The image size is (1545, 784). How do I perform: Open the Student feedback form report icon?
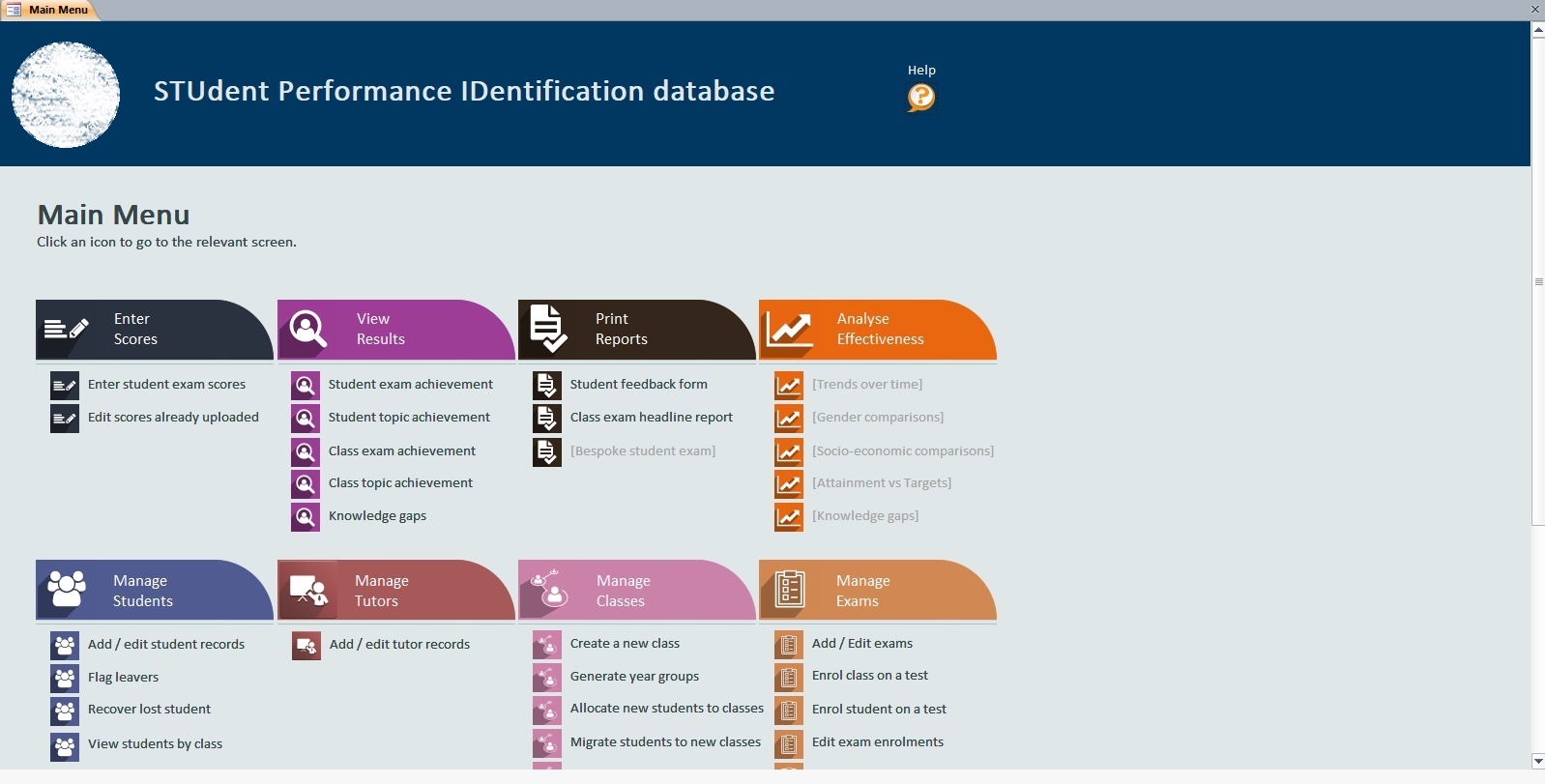(547, 385)
